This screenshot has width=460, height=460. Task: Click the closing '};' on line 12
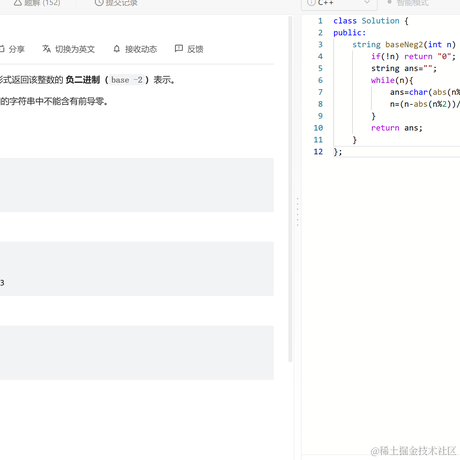coord(338,152)
